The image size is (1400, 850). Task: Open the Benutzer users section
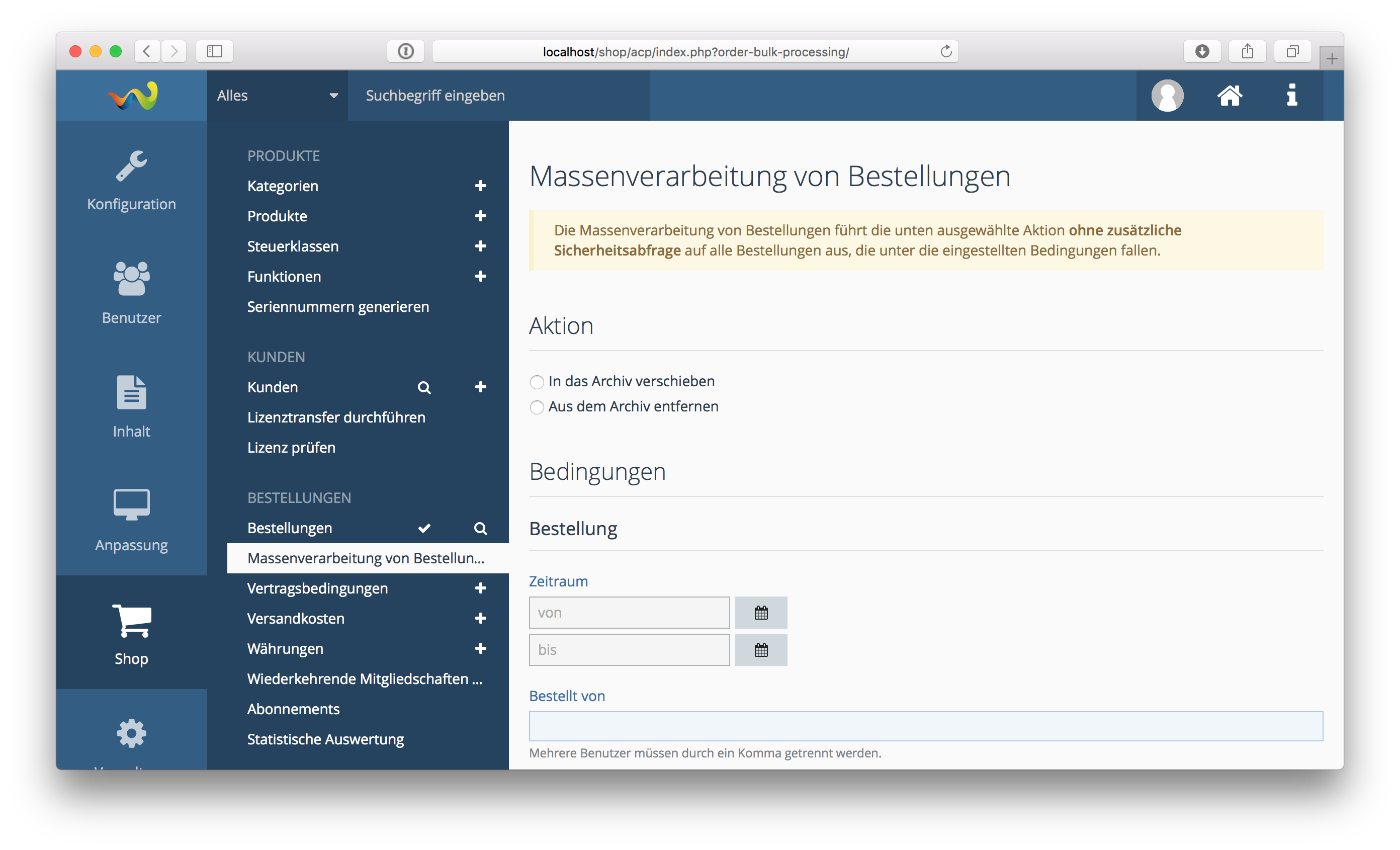(131, 293)
